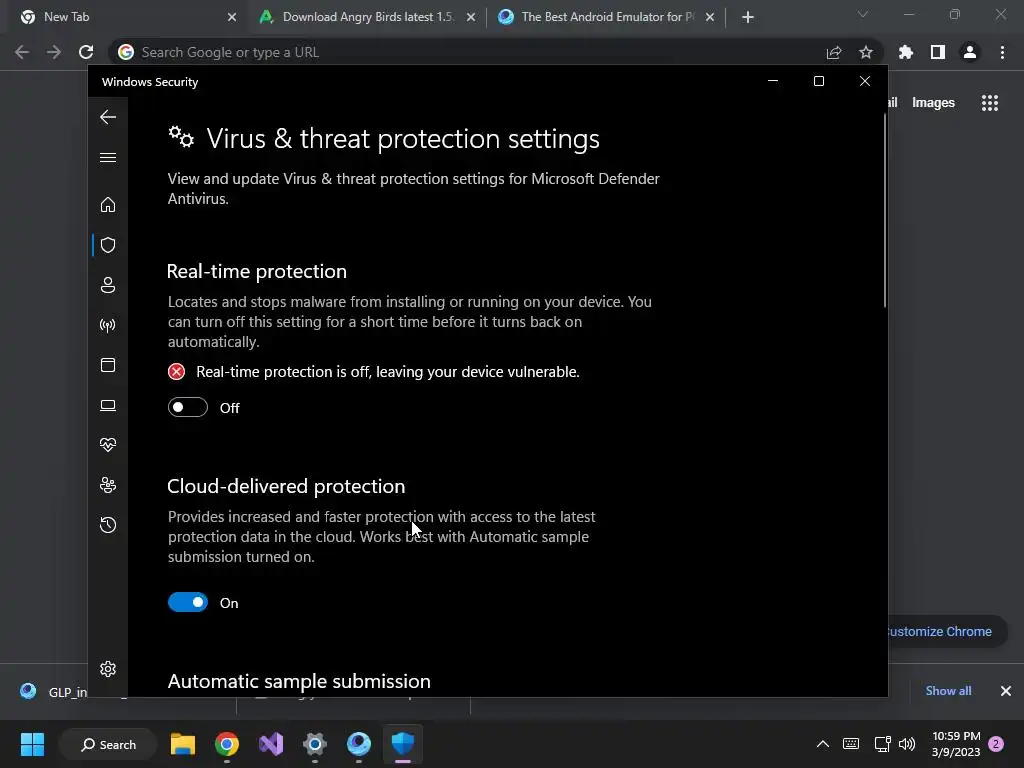Open Chrome profile menu
This screenshot has height=768, width=1024.
(970, 52)
